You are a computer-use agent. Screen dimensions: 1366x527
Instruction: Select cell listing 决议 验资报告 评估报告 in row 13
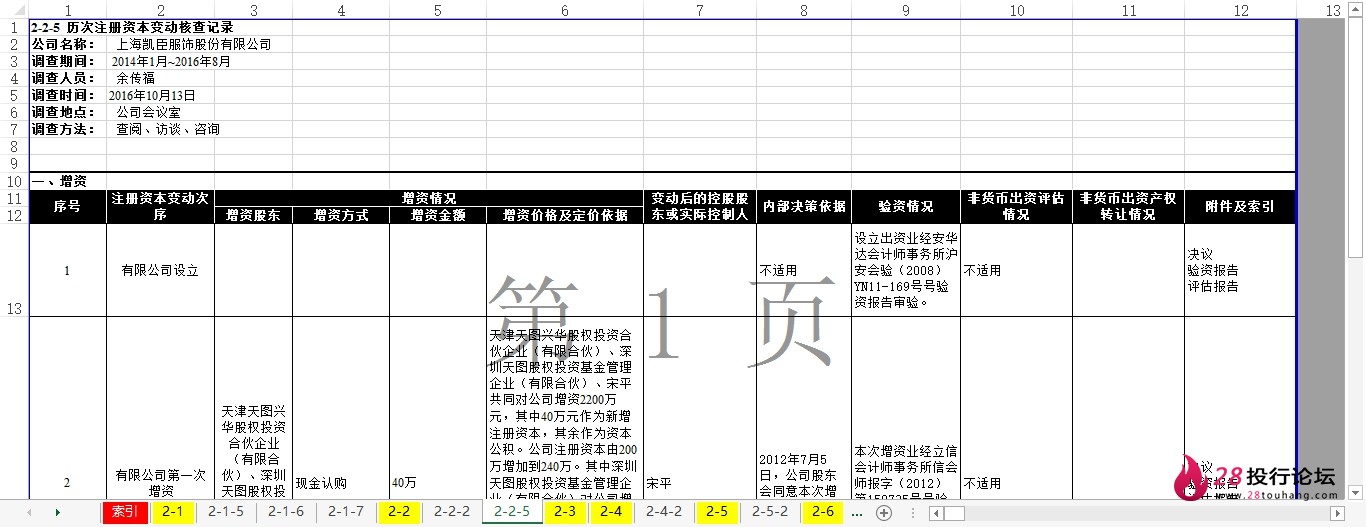point(1240,270)
